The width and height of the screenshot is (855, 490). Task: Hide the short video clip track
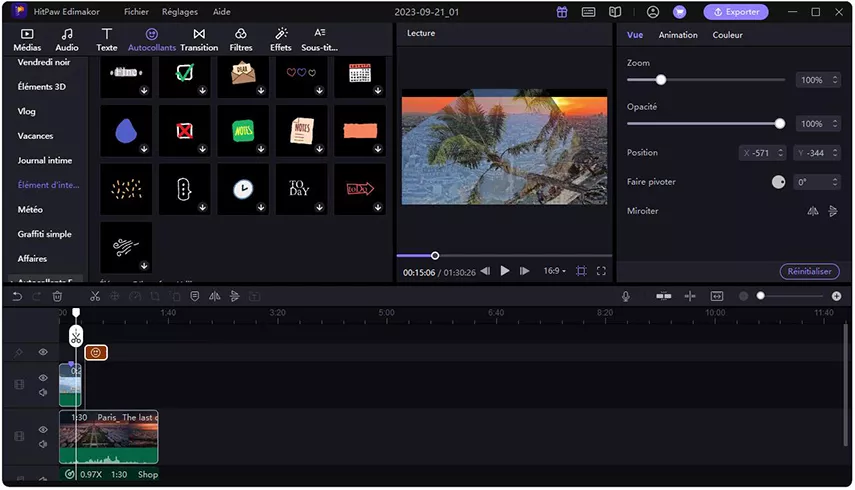43,378
